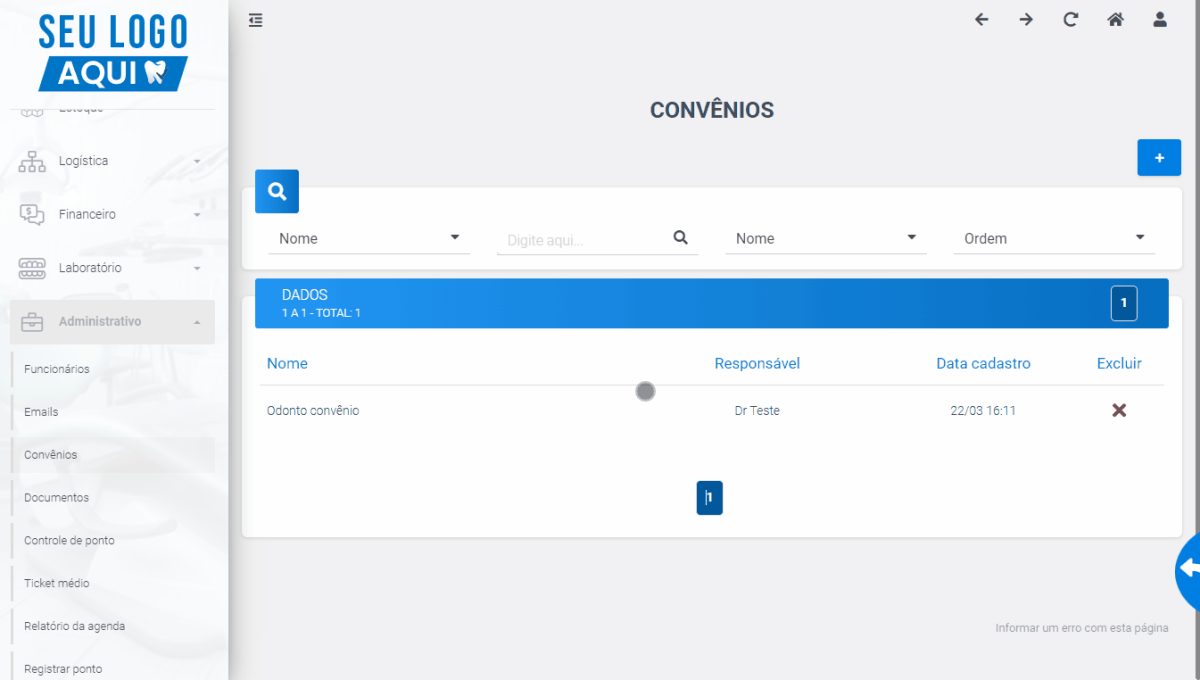The image size is (1200, 680).
Task: Click the Data cadastro column header
Action: pos(983,363)
